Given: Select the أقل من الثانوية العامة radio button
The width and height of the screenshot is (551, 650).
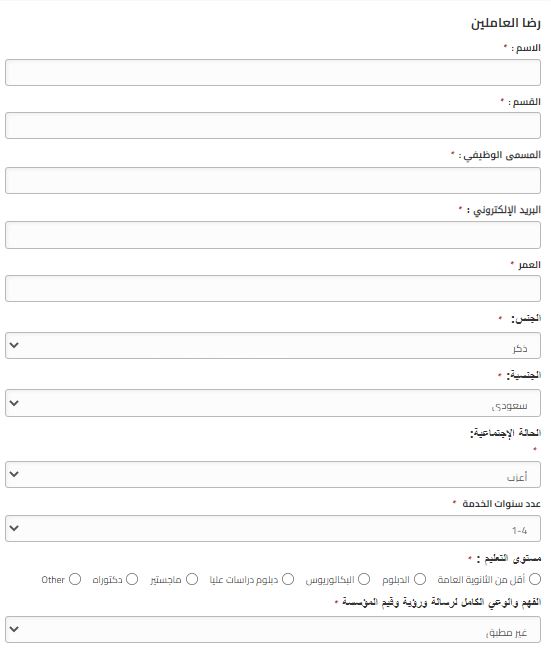Looking at the screenshot, I should (x=535, y=579).
